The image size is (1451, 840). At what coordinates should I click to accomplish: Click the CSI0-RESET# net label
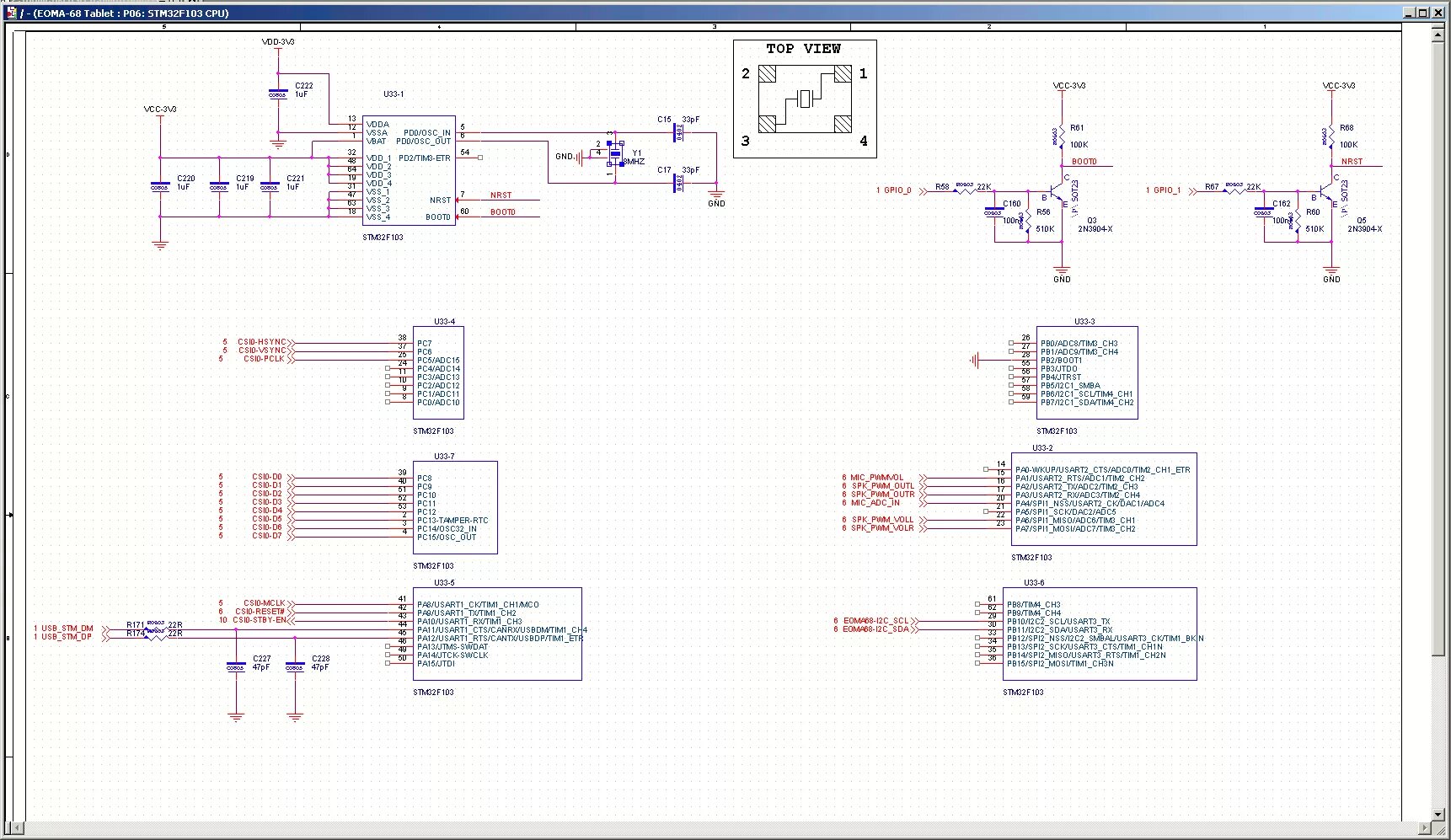click(260, 612)
